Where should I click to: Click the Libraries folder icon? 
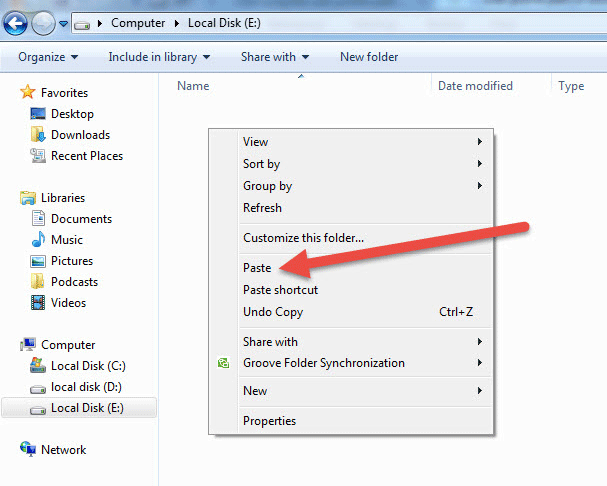[x=28, y=197]
